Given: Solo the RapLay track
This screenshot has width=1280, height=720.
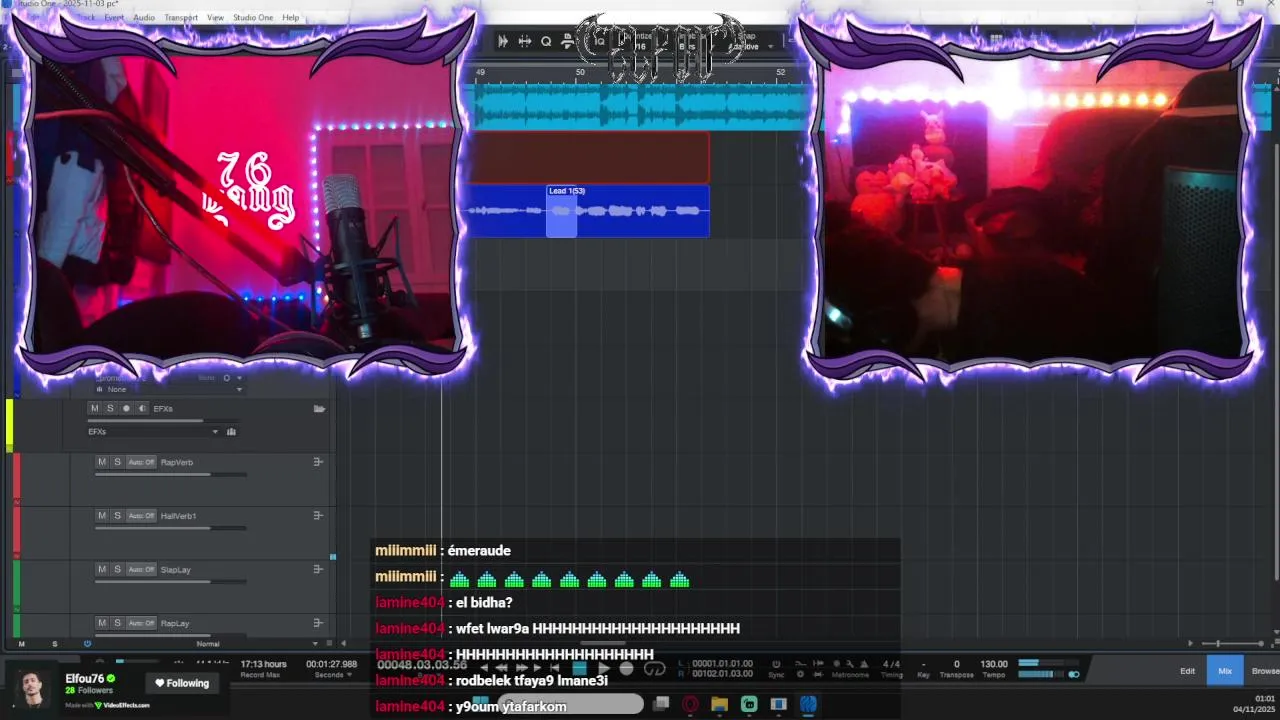Looking at the screenshot, I should point(117,623).
